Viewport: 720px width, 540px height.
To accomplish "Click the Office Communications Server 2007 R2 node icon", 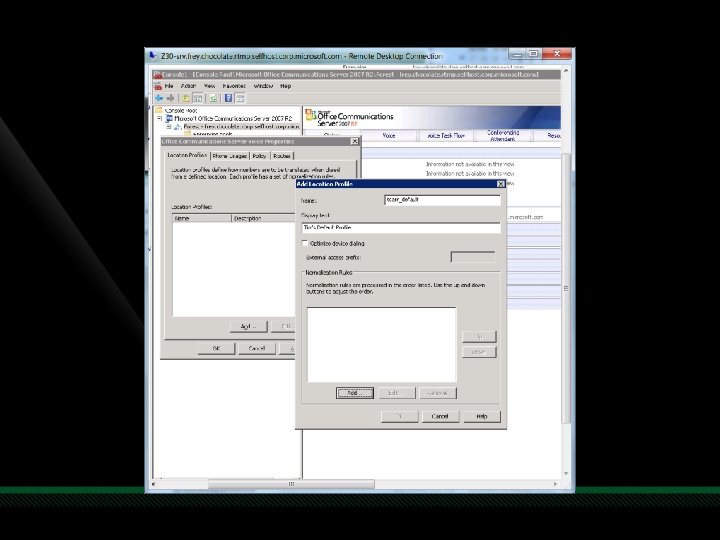I will [x=169, y=118].
